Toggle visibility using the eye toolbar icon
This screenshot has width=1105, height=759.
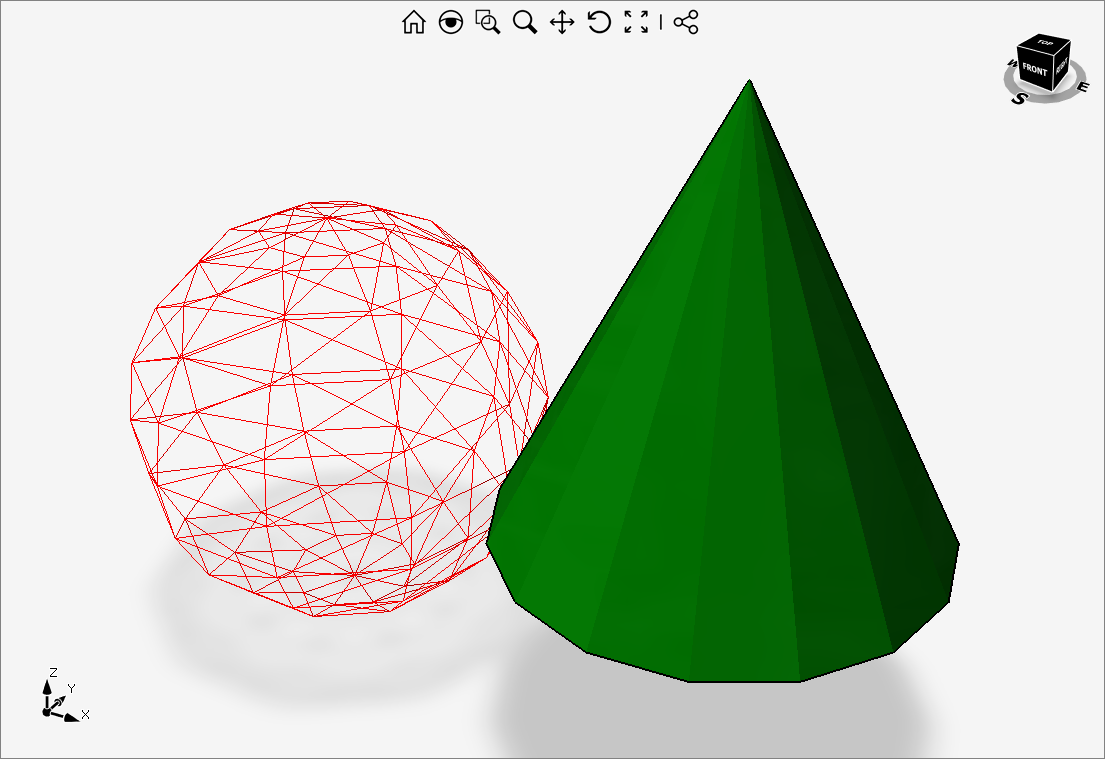(452, 22)
